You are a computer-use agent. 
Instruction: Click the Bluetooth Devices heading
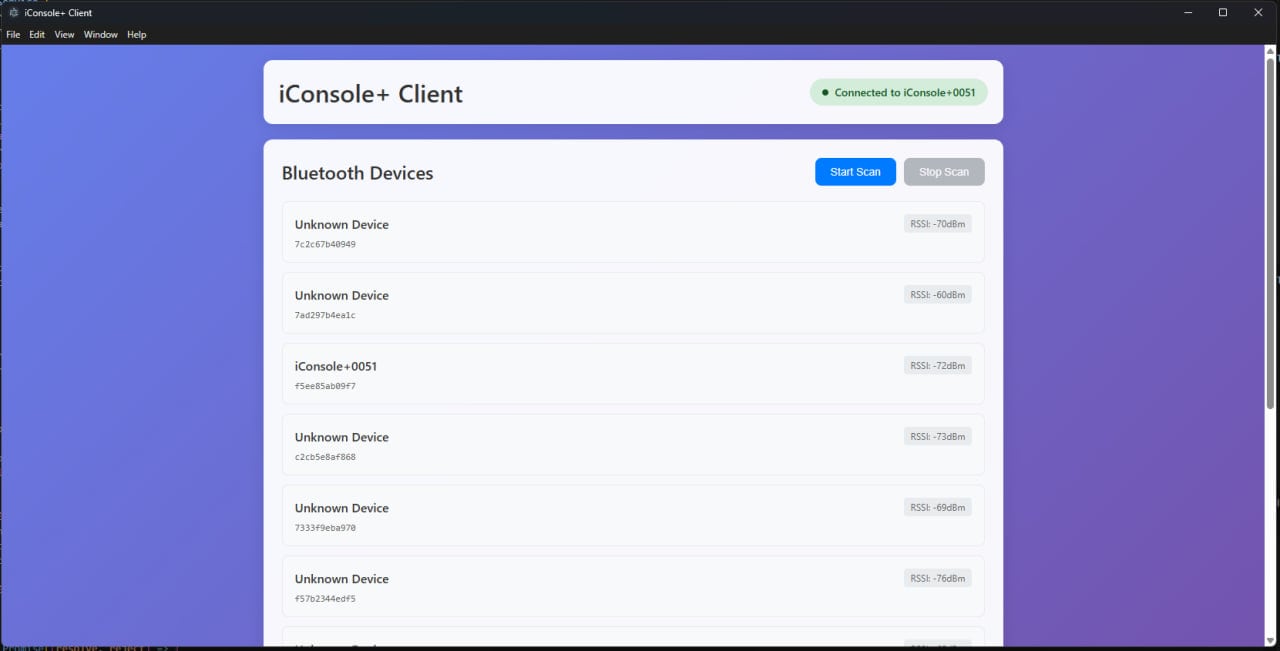(x=357, y=173)
